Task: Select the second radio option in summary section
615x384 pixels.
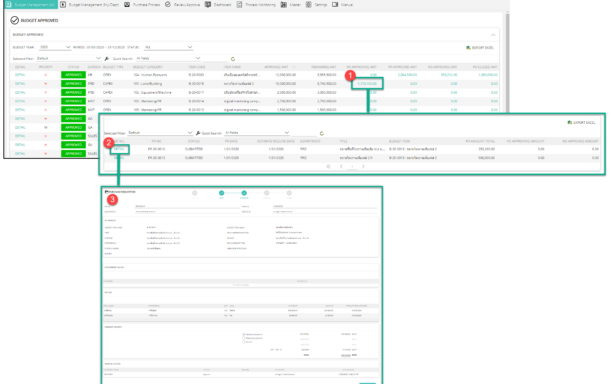Action: pyautogui.click(x=244, y=338)
